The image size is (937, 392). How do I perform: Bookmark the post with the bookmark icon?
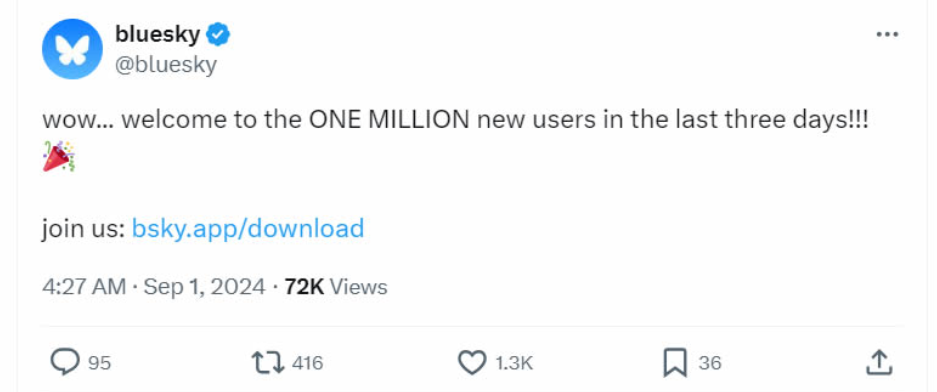pos(675,363)
